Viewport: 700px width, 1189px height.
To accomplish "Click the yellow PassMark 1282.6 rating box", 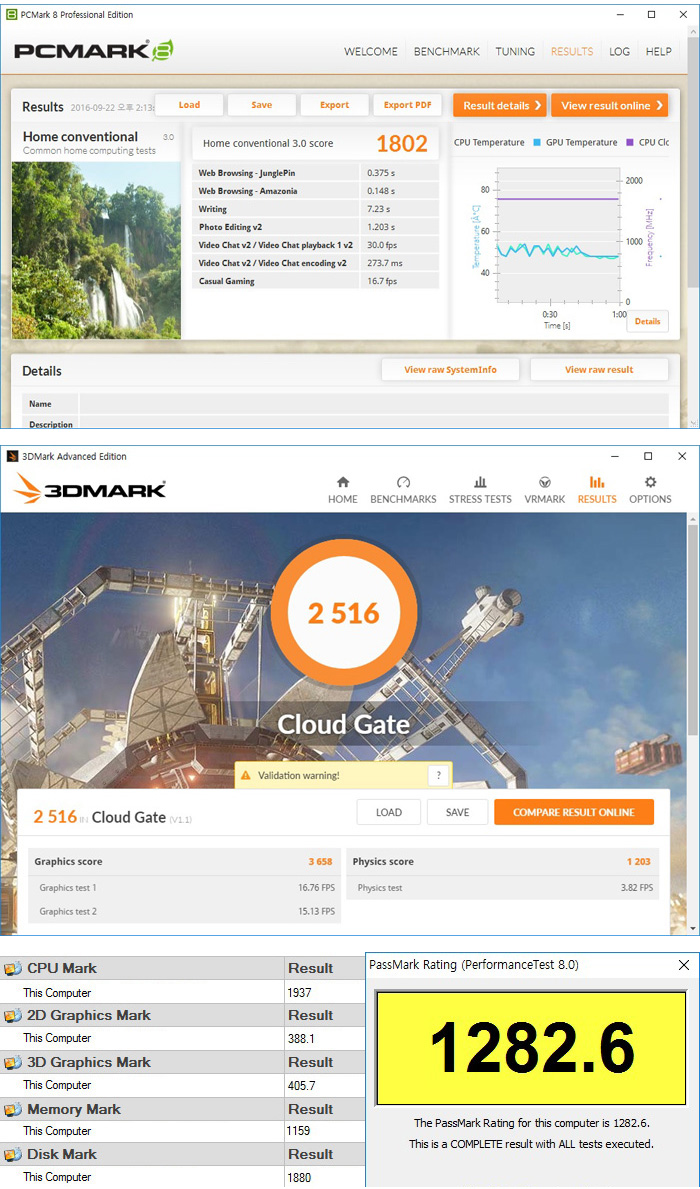I will [x=532, y=1049].
